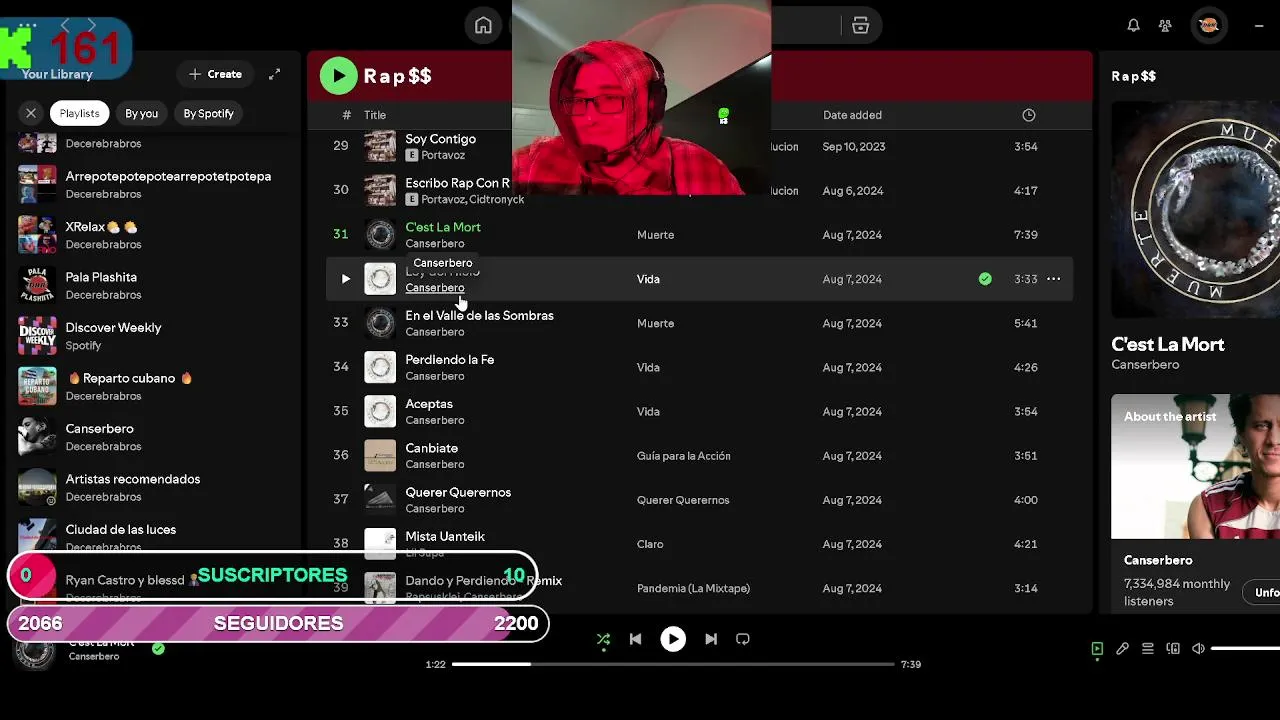Click the green saved check on row 32
The width and height of the screenshot is (1280, 720).
pos(985,279)
